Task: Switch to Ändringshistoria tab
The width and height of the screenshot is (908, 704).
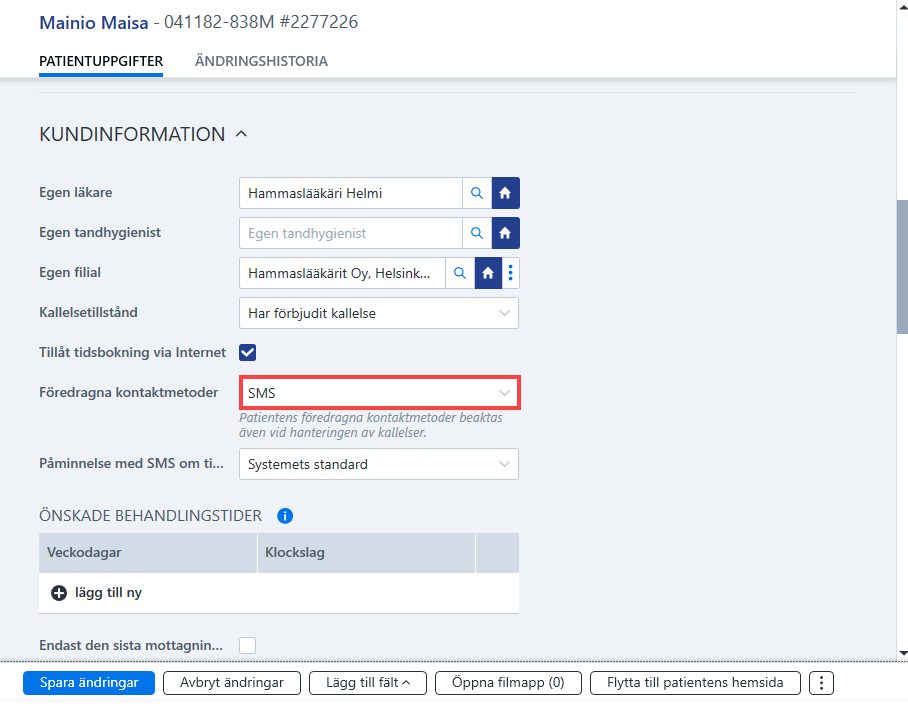Action: point(261,61)
